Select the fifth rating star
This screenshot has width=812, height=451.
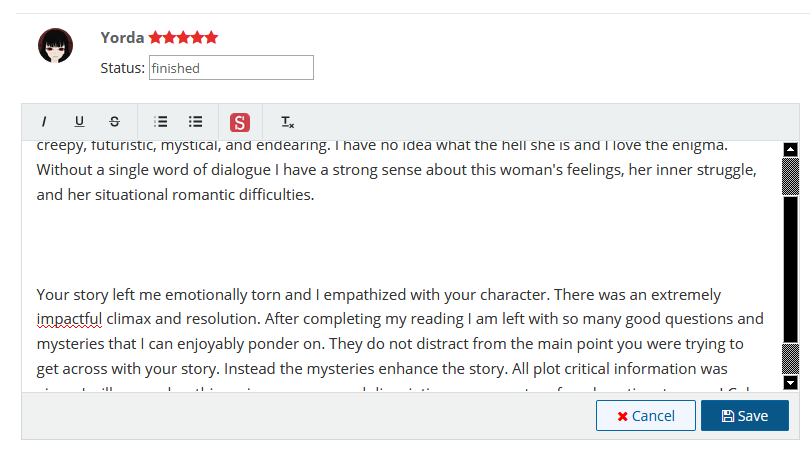pos(211,38)
